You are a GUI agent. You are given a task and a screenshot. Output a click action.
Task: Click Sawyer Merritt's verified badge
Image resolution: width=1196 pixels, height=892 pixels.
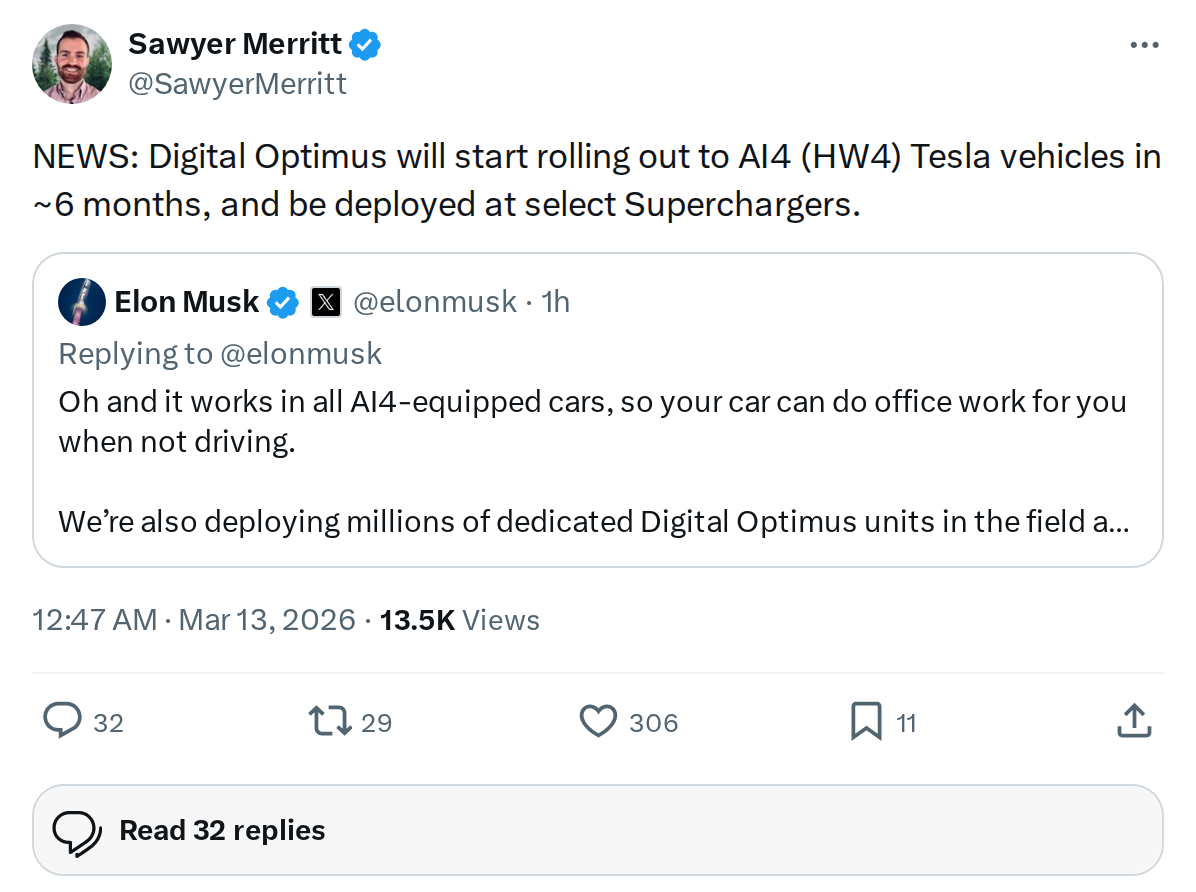coord(364,44)
